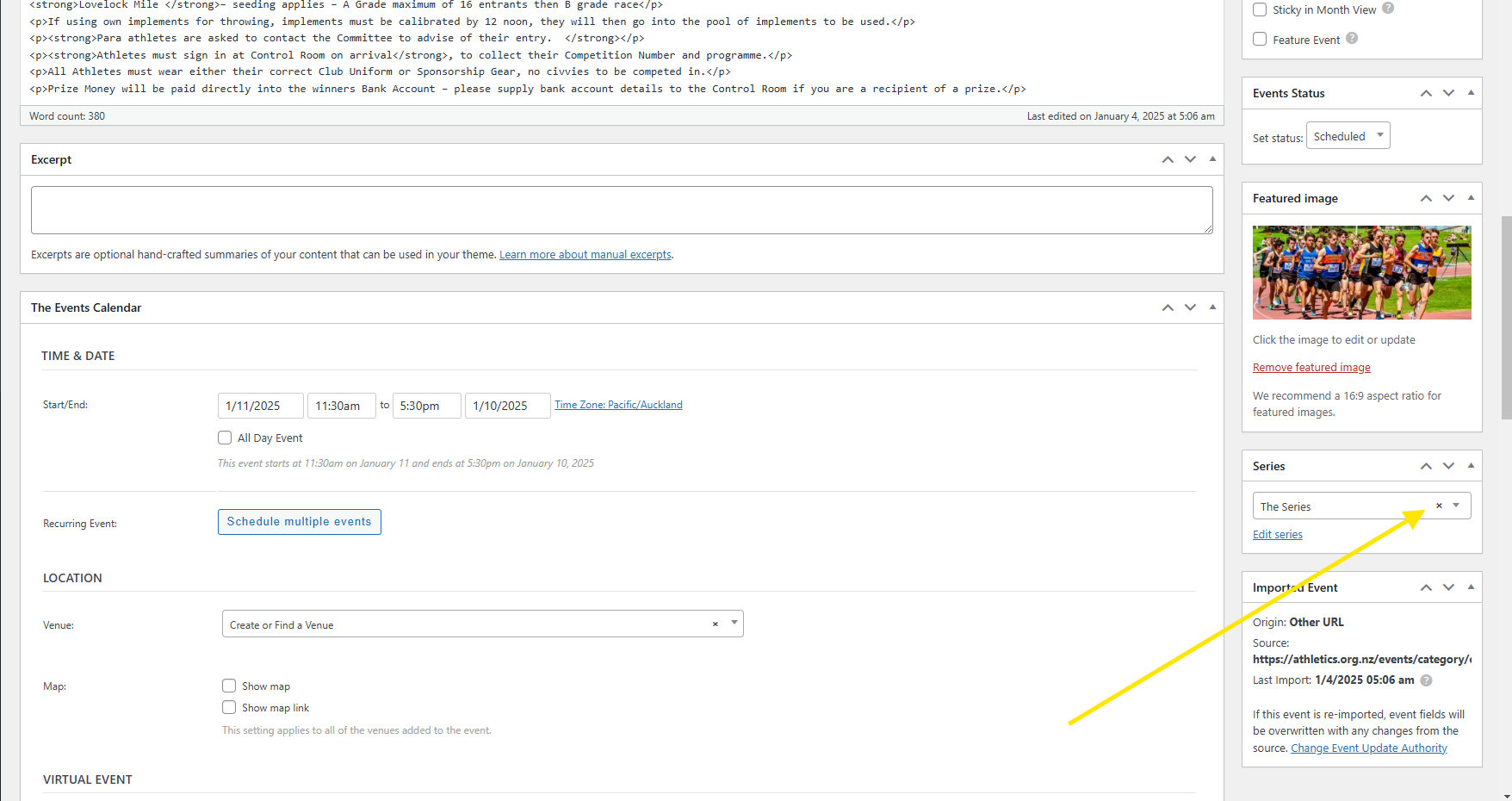1512x801 pixels.
Task: Move The Events Calendar panel up
Action: coord(1168,307)
